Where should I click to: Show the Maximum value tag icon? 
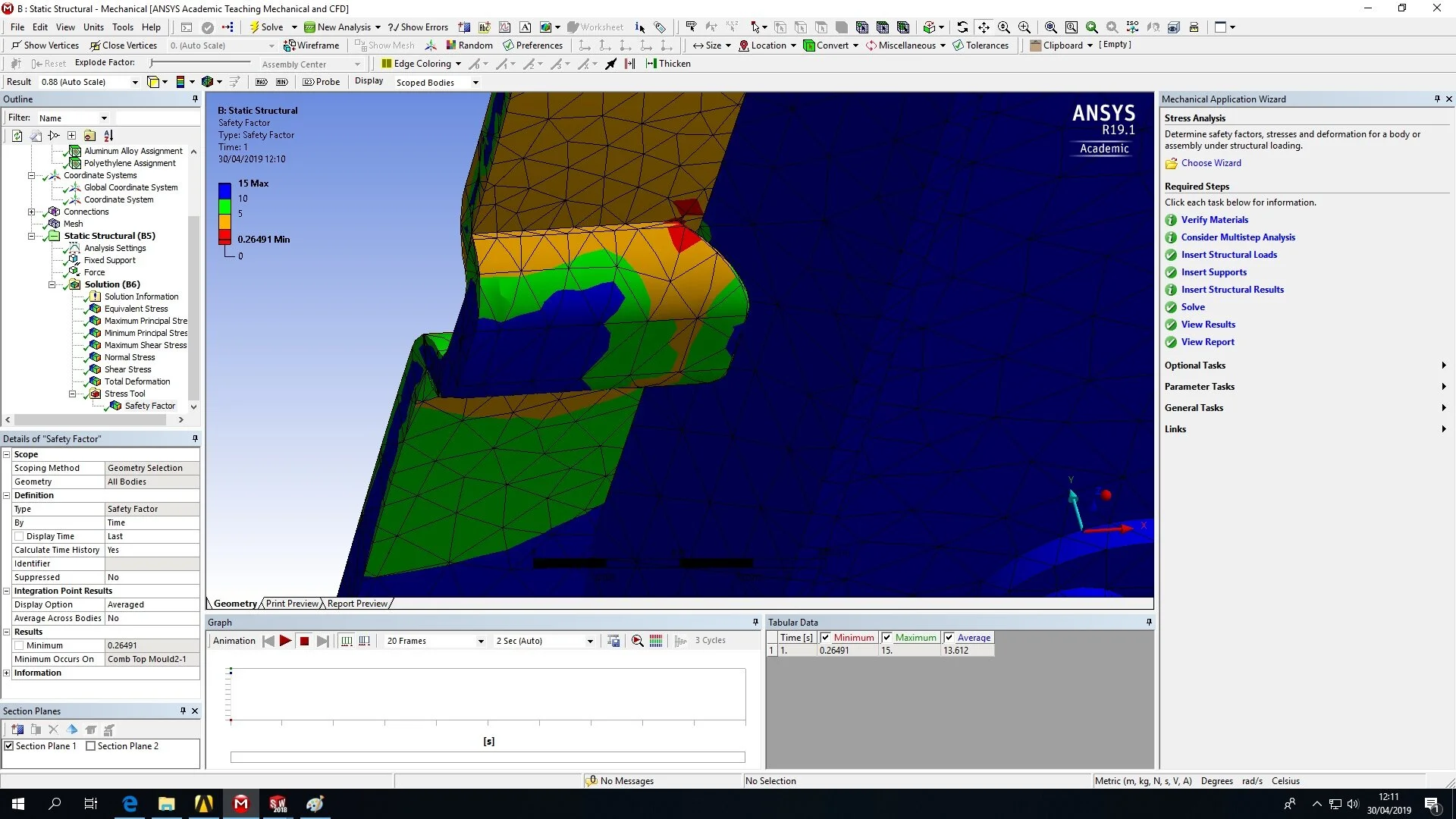click(x=262, y=82)
